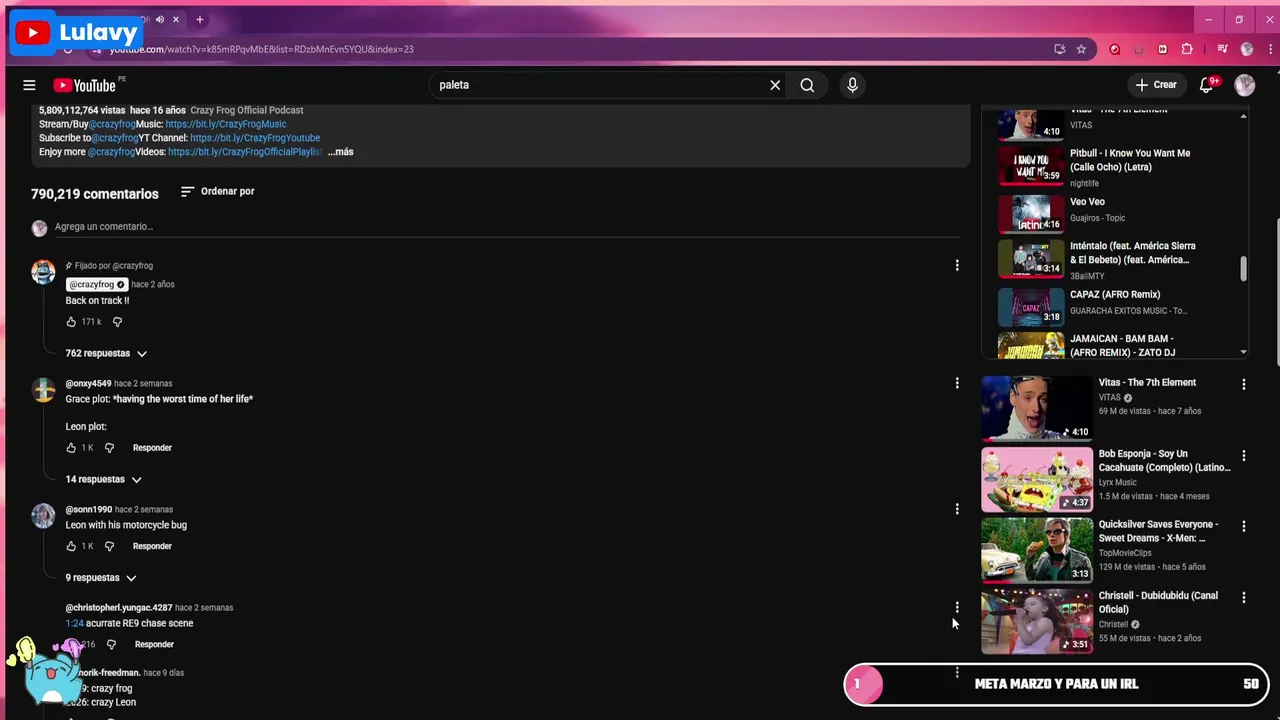Click the install app icon in address bar
Image resolution: width=1280 pixels, height=720 pixels.
point(1060,49)
